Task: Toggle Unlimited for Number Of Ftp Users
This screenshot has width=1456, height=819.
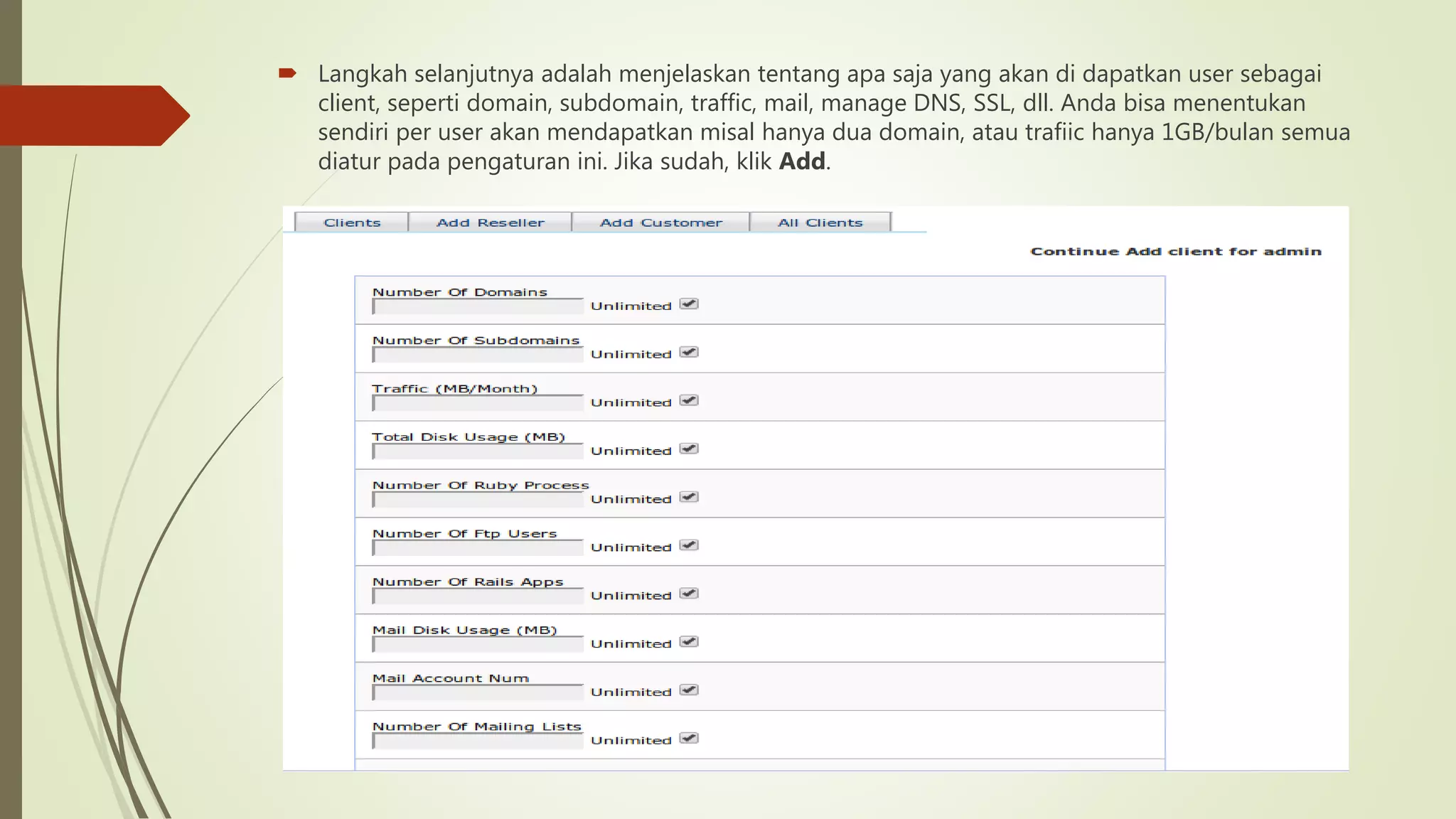Action: pos(689,546)
